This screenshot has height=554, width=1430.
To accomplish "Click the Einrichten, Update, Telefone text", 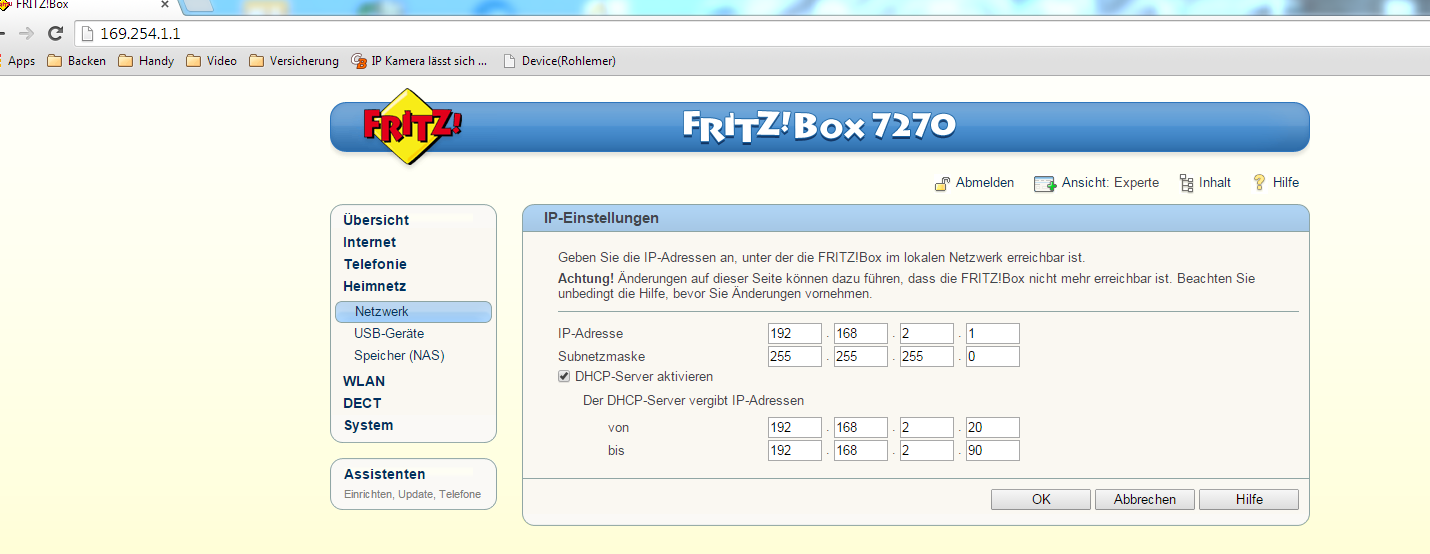I will click(x=413, y=495).
